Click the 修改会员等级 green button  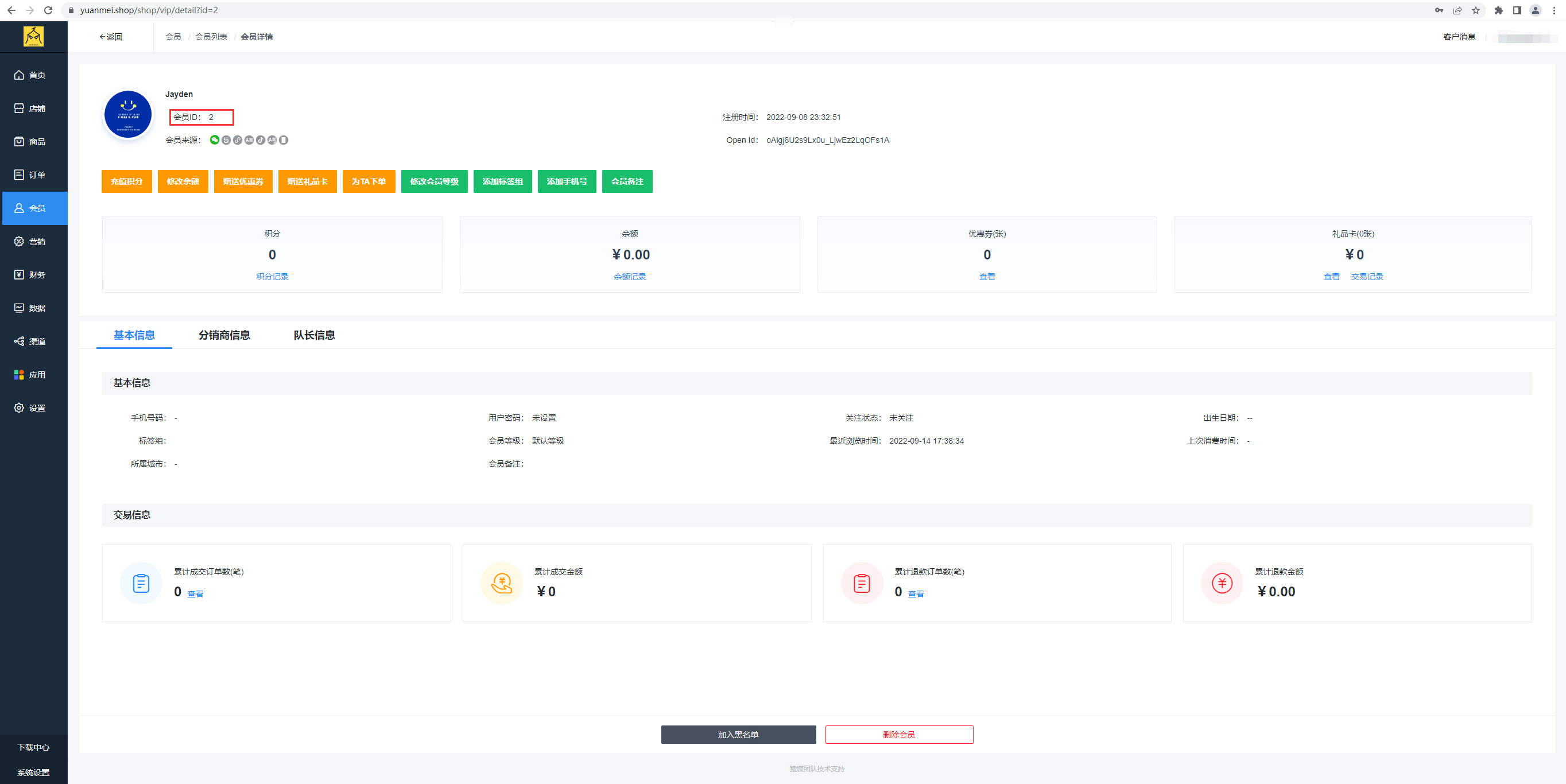pos(434,181)
